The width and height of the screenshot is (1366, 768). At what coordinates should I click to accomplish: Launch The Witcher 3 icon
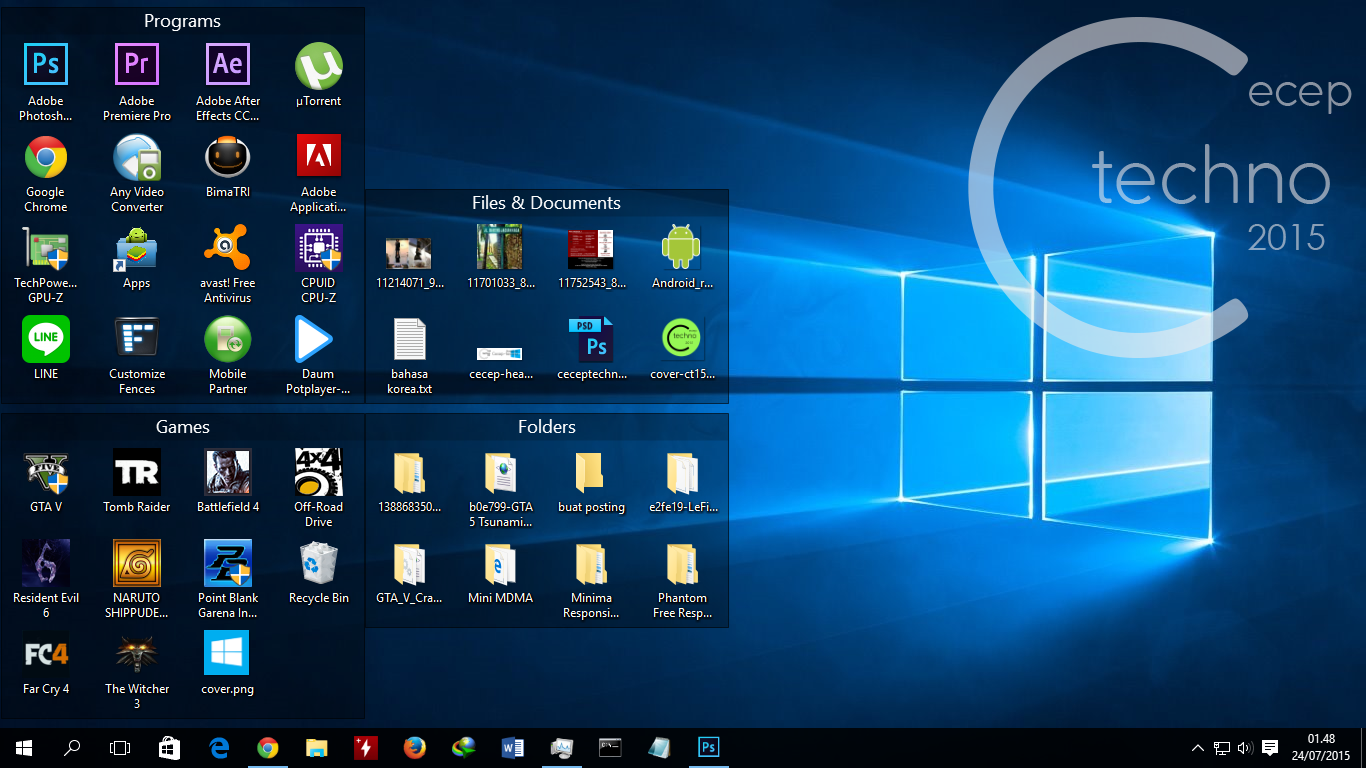tap(137, 654)
